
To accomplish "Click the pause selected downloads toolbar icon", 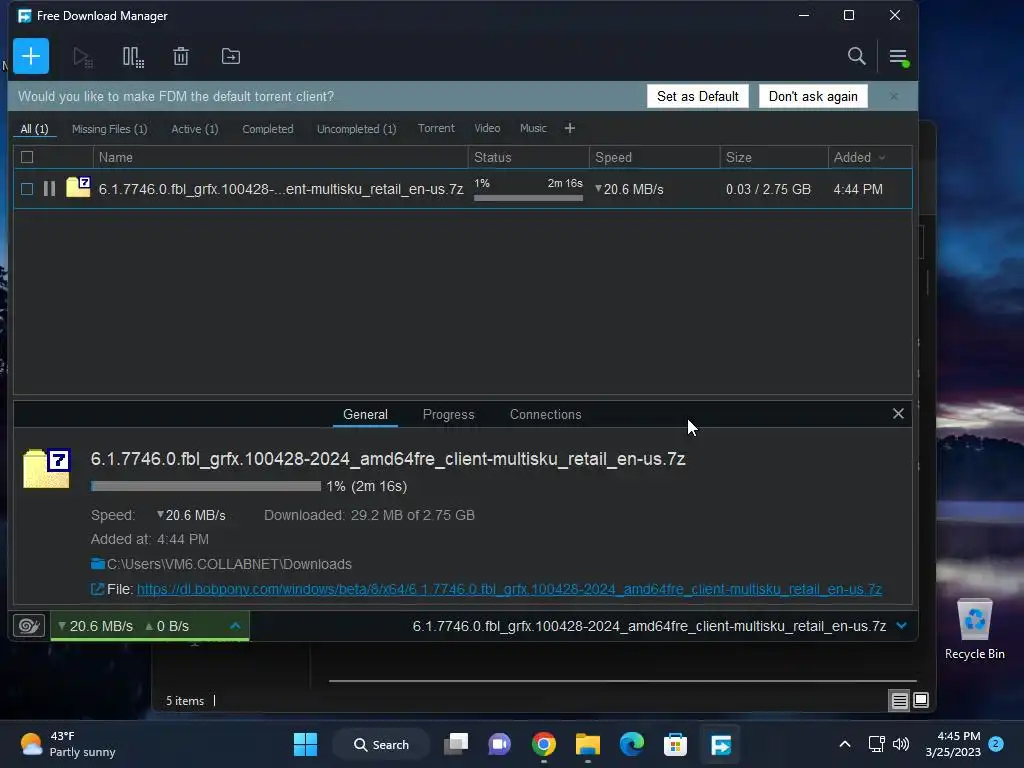I will (x=133, y=57).
